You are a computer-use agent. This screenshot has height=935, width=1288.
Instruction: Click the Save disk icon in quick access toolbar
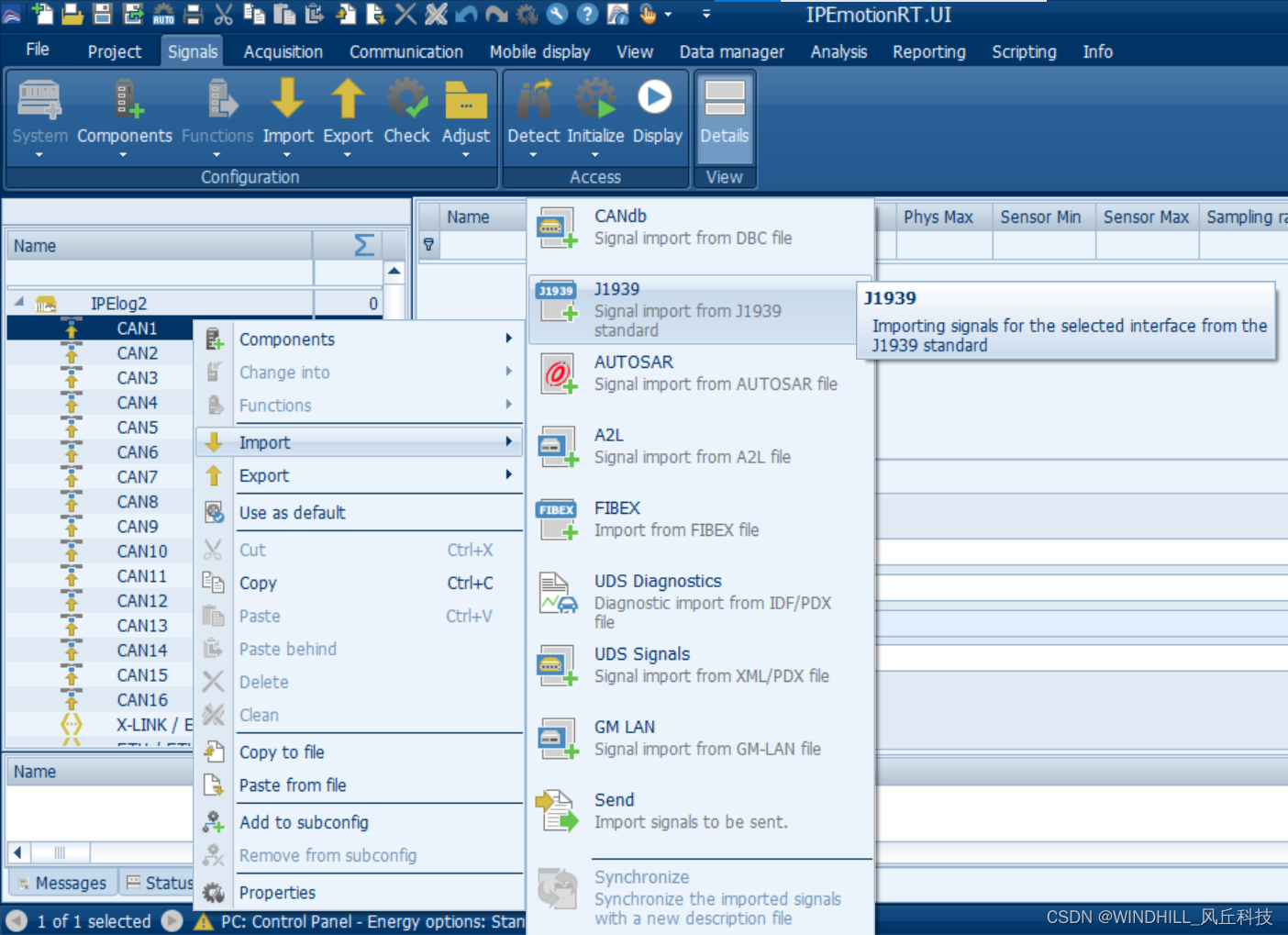click(103, 14)
